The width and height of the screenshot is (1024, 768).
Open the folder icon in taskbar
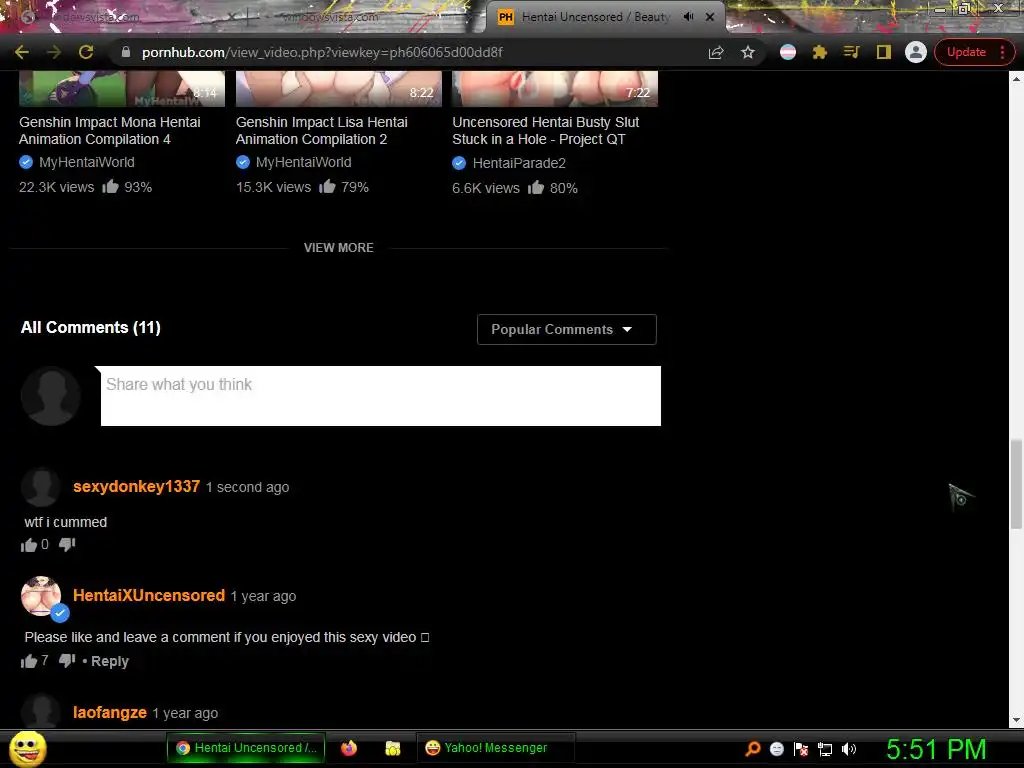(392, 748)
